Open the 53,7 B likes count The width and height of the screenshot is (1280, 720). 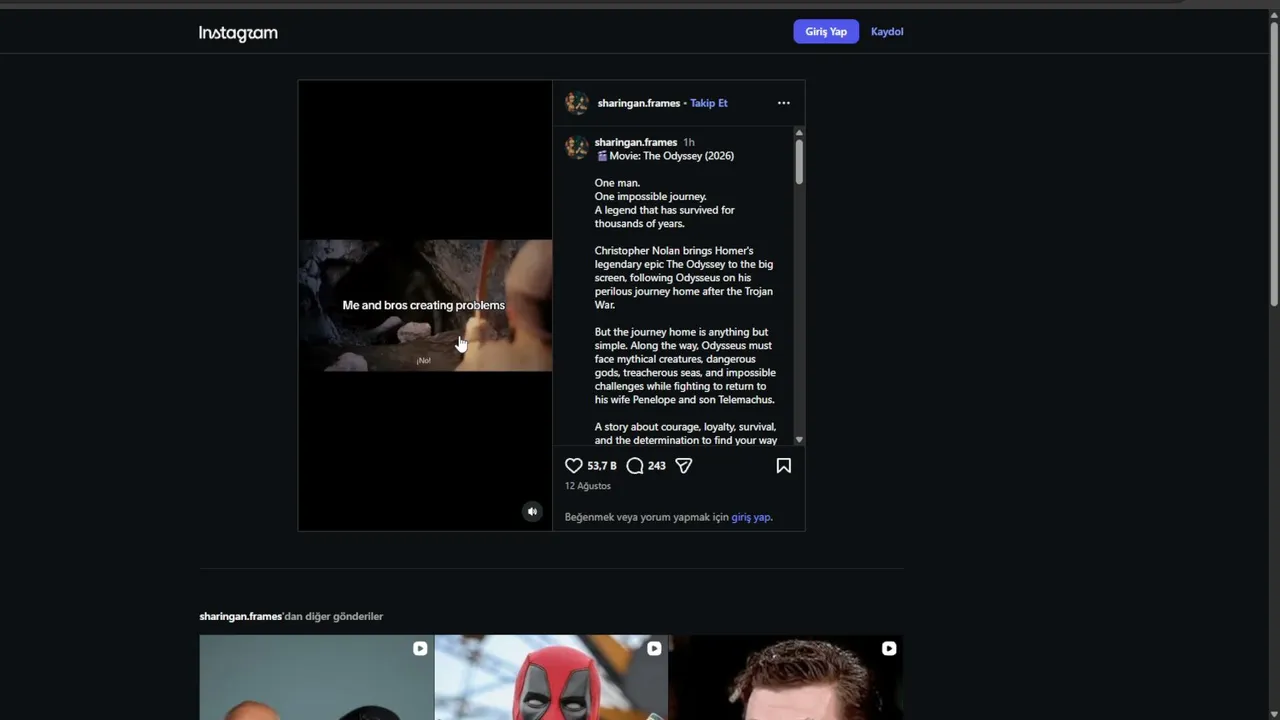click(x=602, y=466)
